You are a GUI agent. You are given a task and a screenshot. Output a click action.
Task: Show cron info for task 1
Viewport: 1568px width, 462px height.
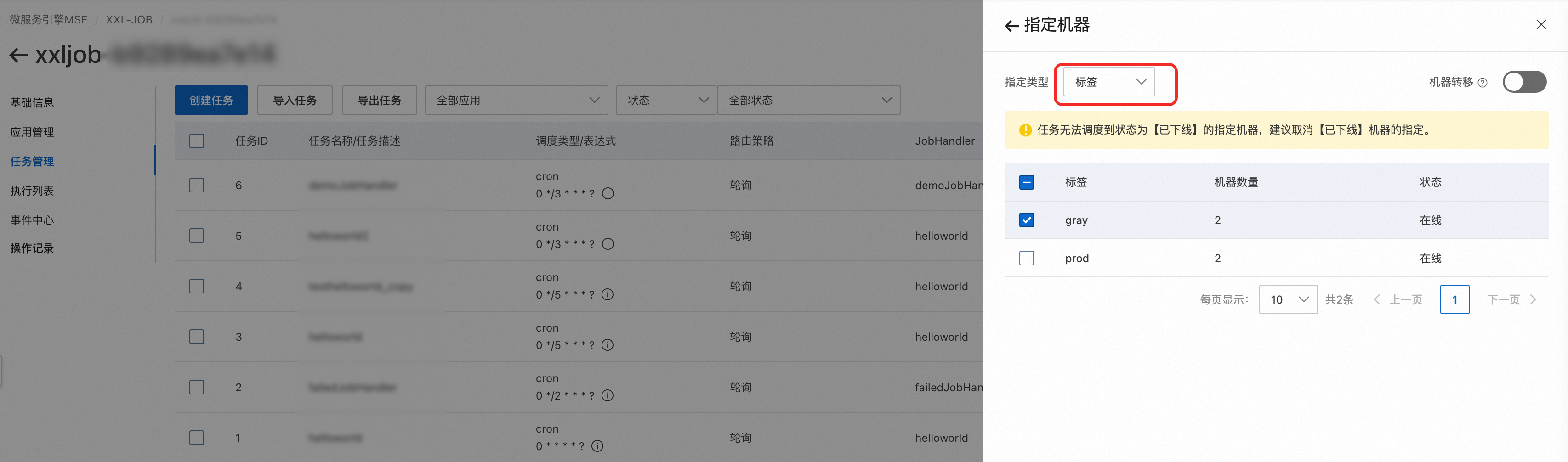(597, 445)
